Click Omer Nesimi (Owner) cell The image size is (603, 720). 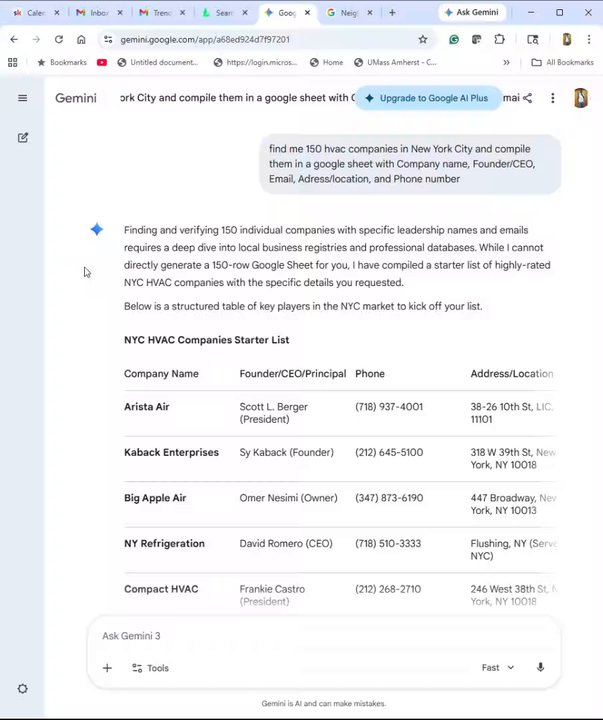(288, 498)
